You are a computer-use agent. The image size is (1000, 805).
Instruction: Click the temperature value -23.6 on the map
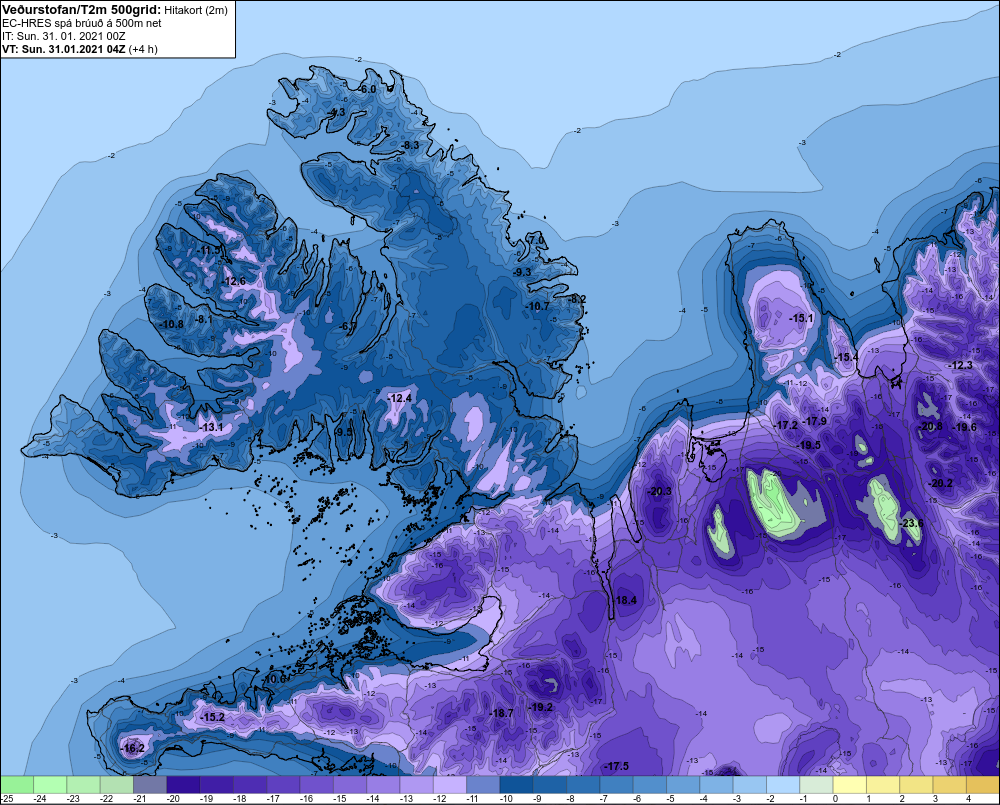(x=911, y=523)
